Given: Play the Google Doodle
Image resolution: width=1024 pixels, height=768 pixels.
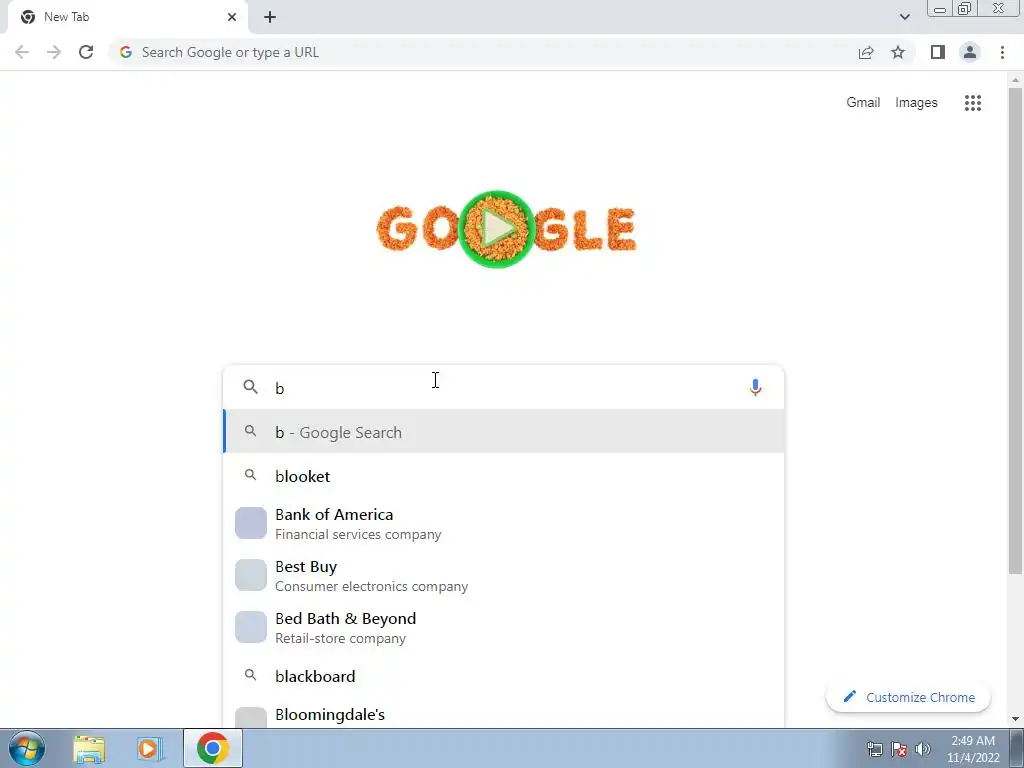Looking at the screenshot, I should coord(496,229).
